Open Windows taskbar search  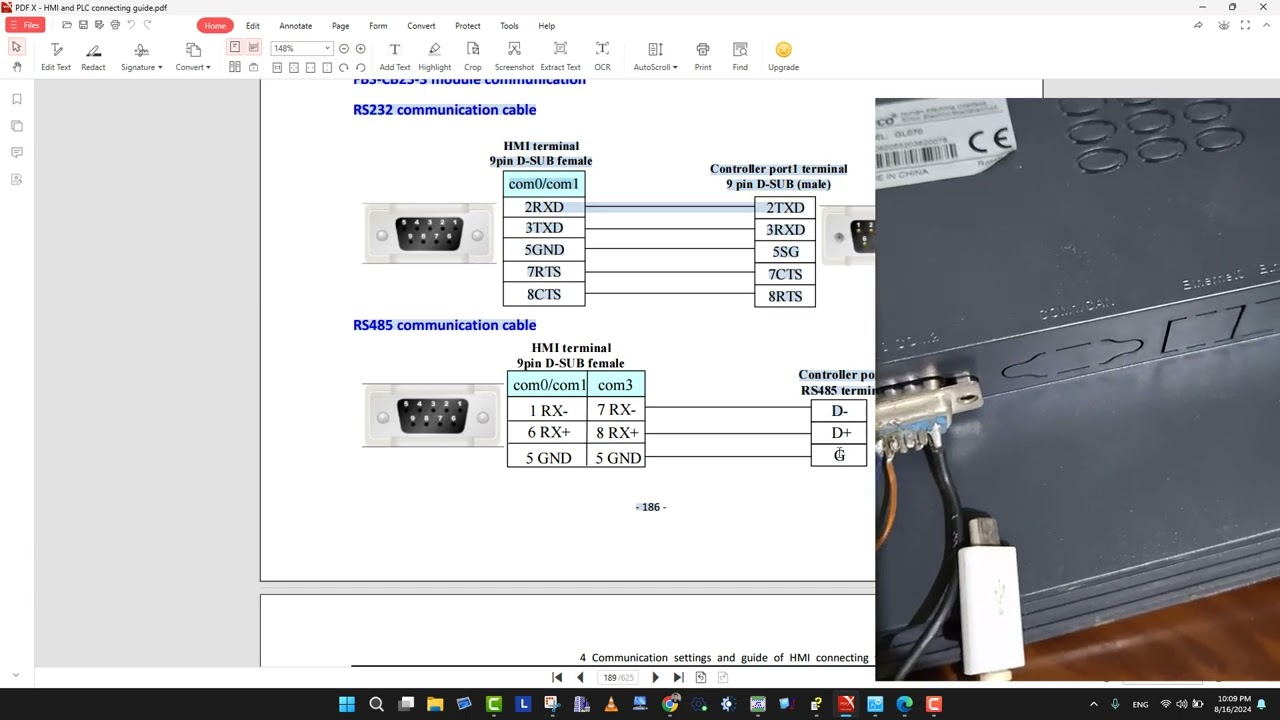point(376,705)
